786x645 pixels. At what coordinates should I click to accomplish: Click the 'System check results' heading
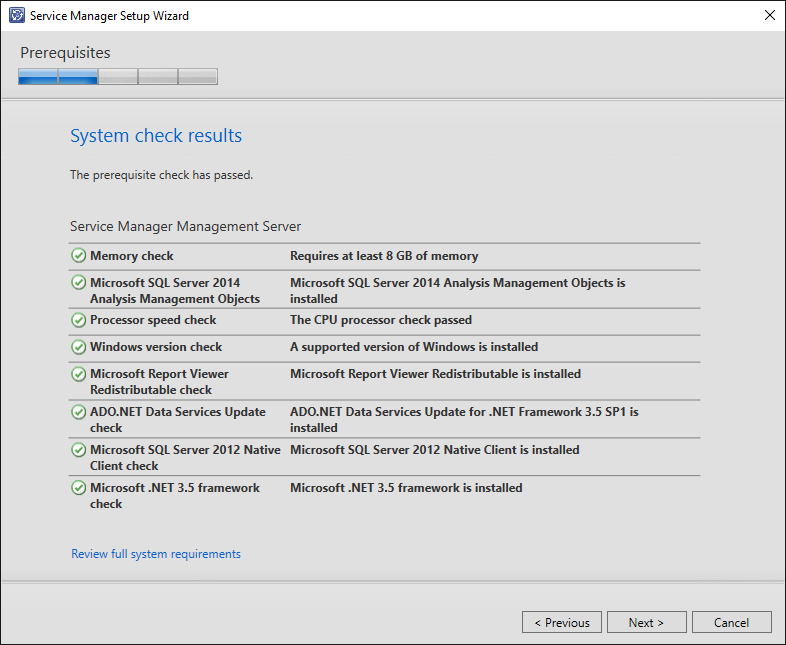click(156, 136)
